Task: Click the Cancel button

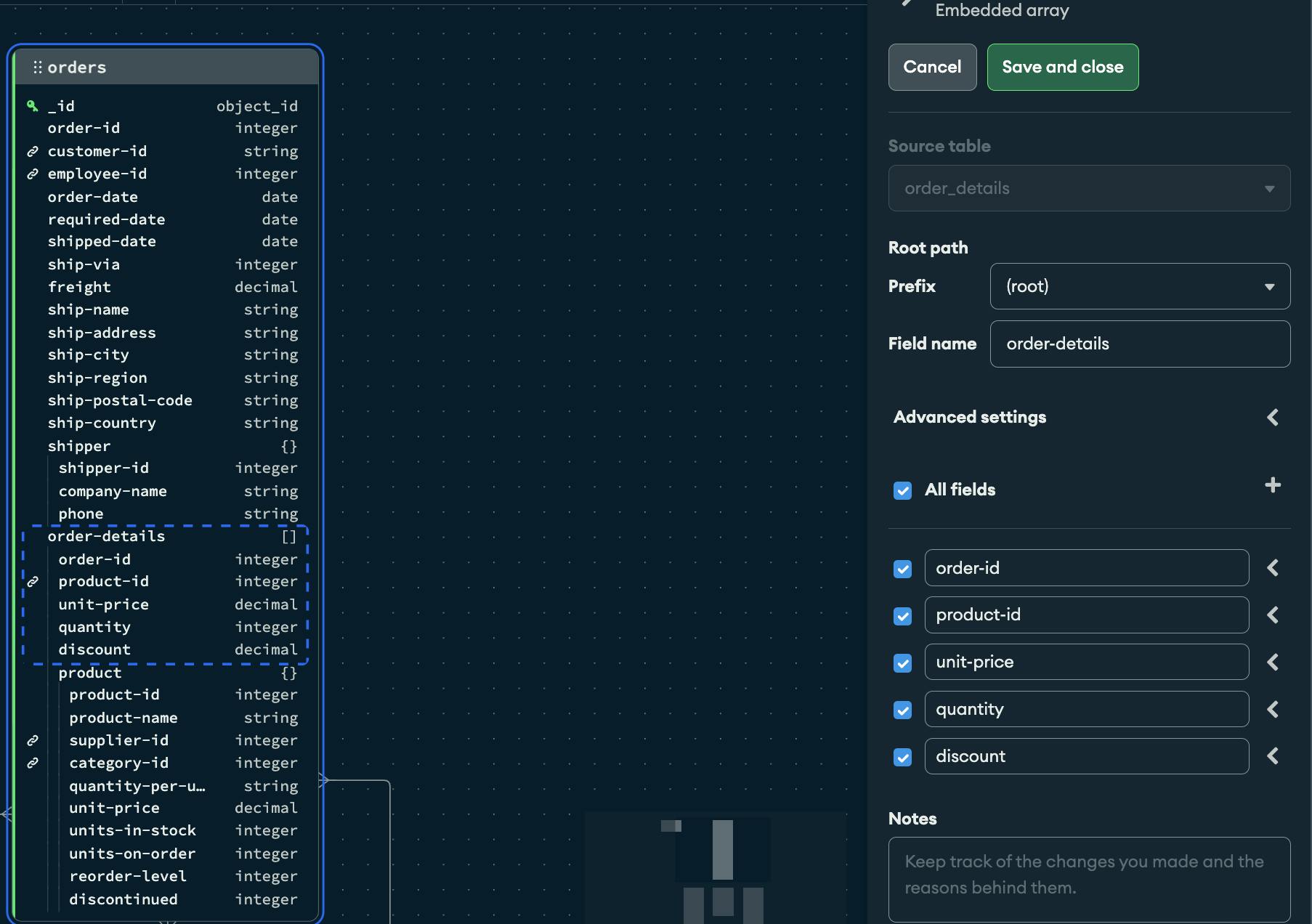Action: coord(932,67)
